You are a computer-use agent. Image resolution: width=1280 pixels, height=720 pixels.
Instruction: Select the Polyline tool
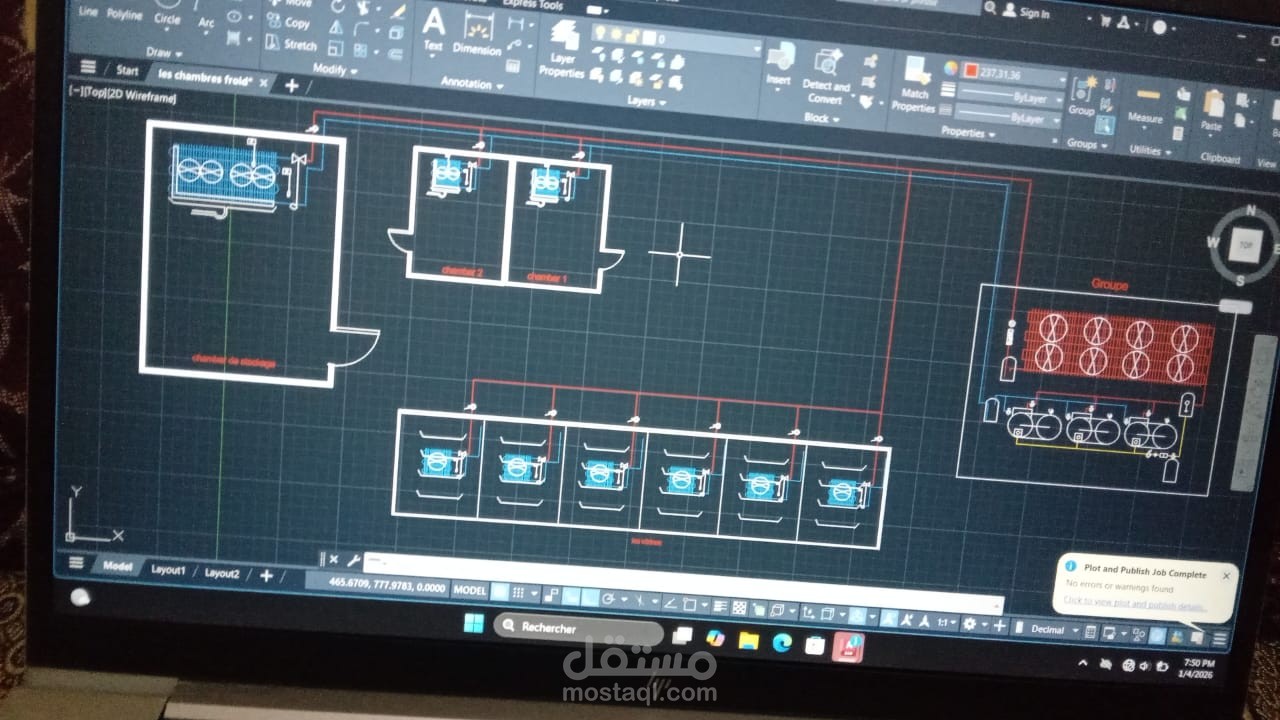click(x=123, y=15)
